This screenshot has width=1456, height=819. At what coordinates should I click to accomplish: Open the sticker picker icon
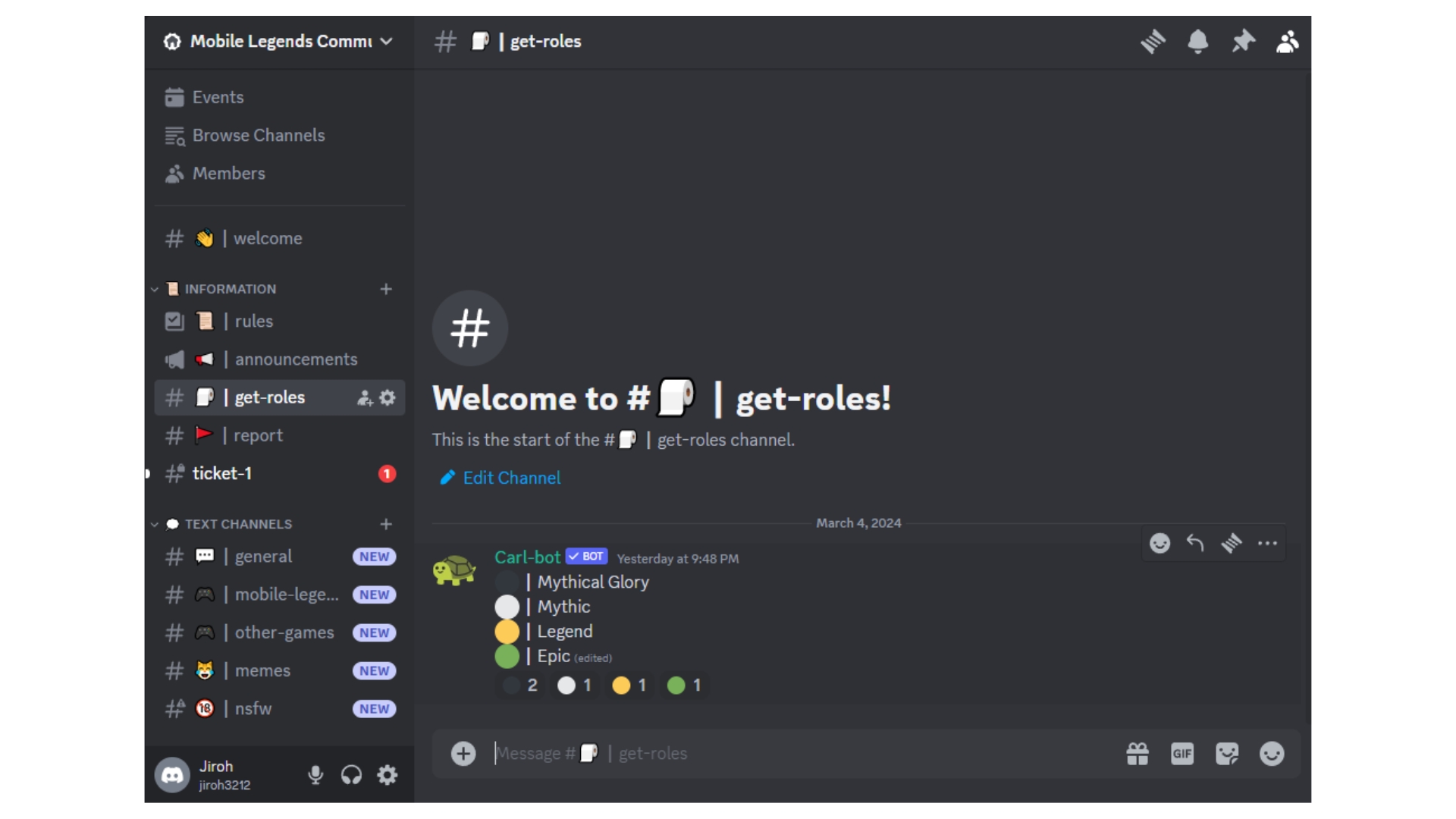click(1226, 753)
